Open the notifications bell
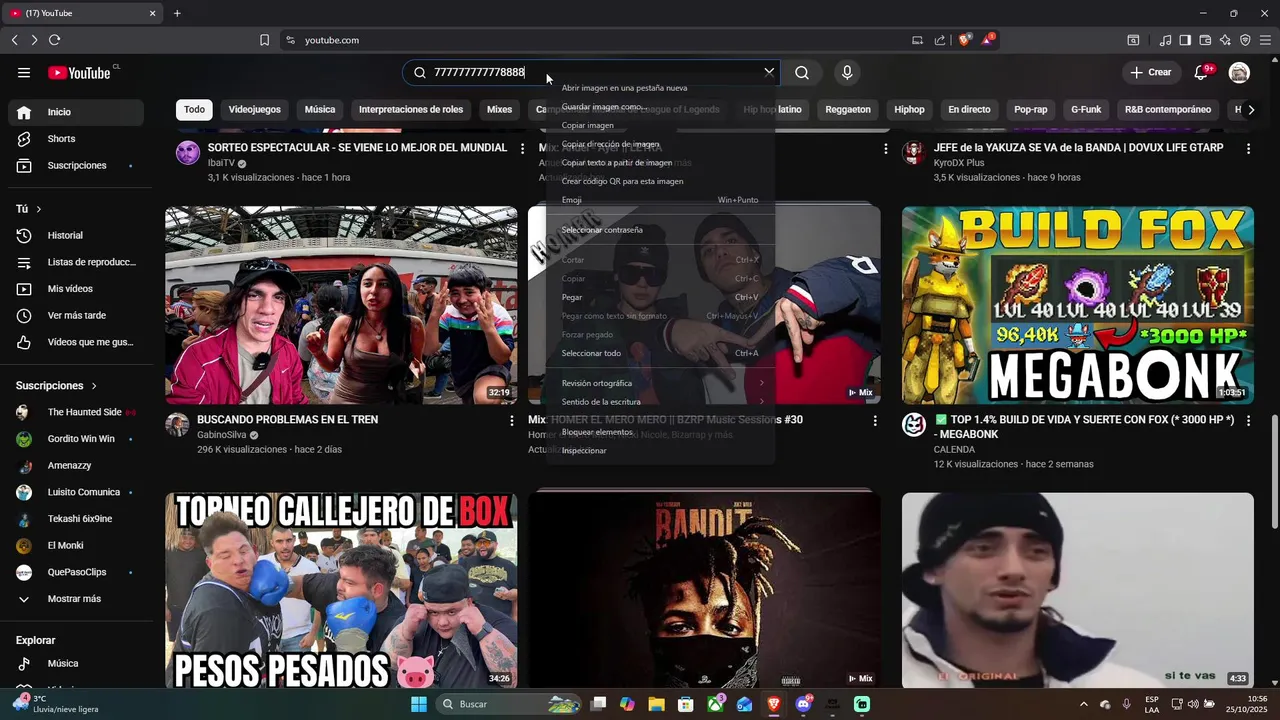Viewport: 1280px width, 720px height. pyautogui.click(x=1203, y=72)
